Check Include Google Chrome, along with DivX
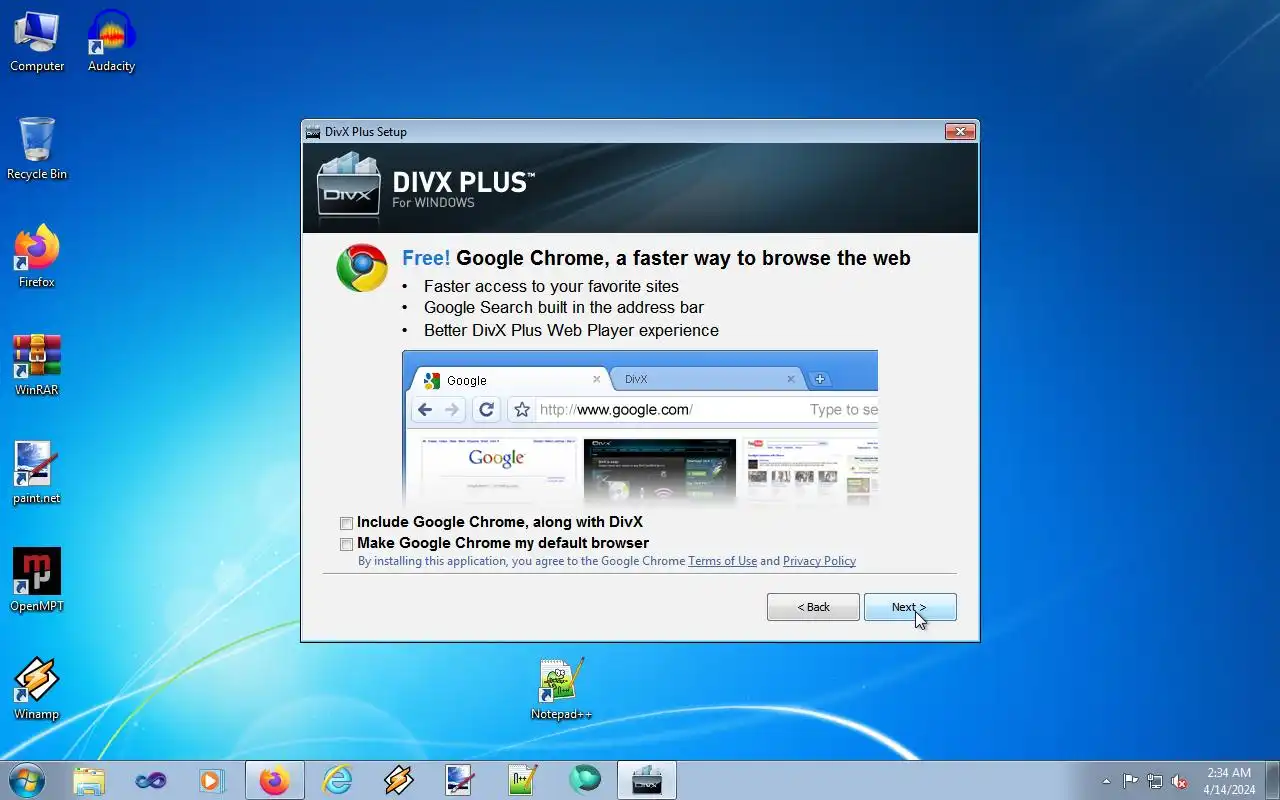The height and width of the screenshot is (800, 1280). coord(346,523)
